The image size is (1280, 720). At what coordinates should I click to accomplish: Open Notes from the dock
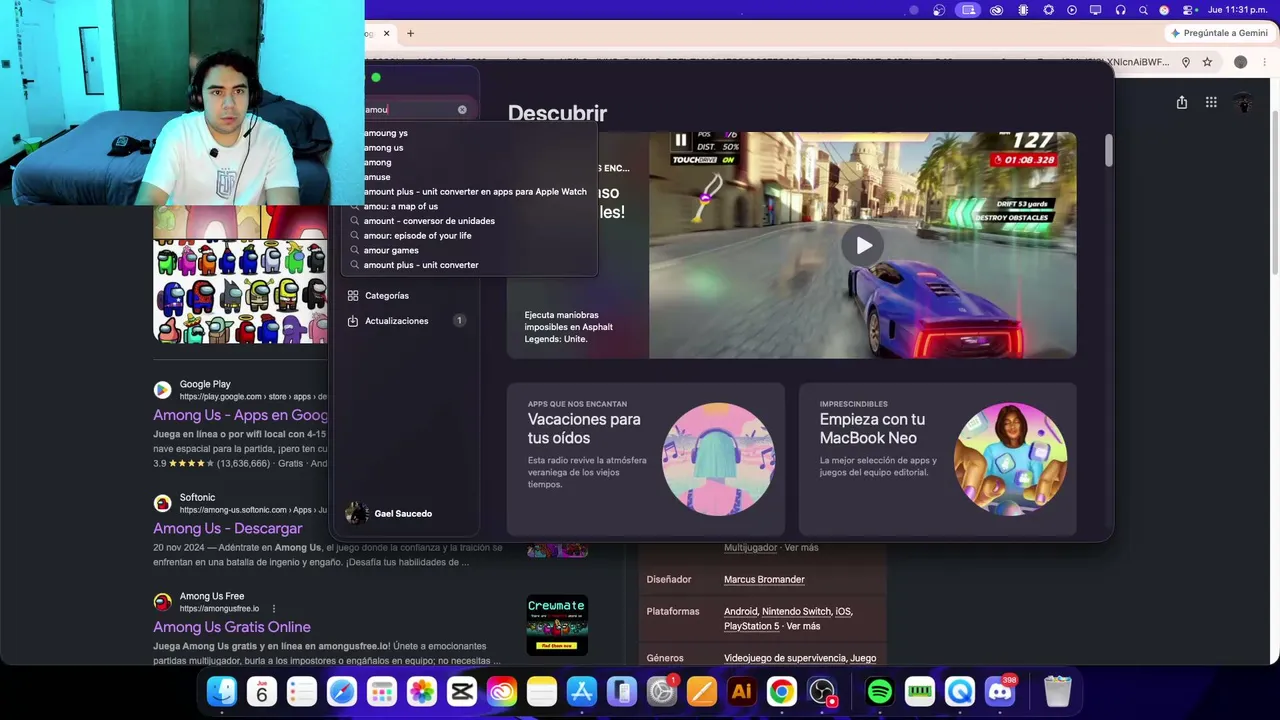tap(542, 691)
